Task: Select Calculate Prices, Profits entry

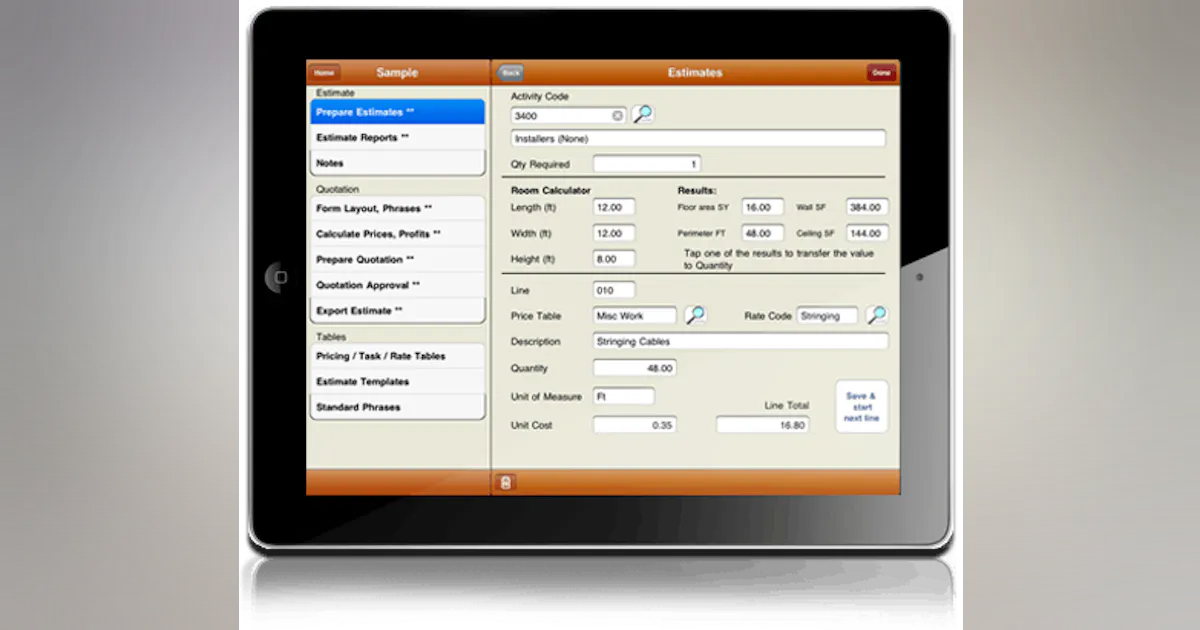Action: pos(397,234)
